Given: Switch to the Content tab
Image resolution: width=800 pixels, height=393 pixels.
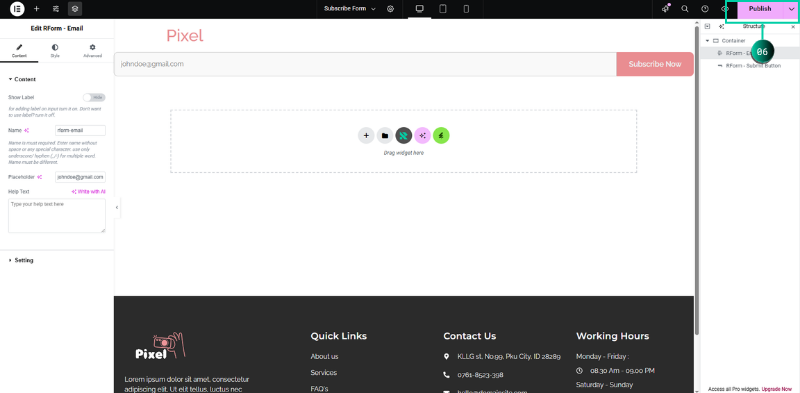Looking at the screenshot, I should 19,51.
